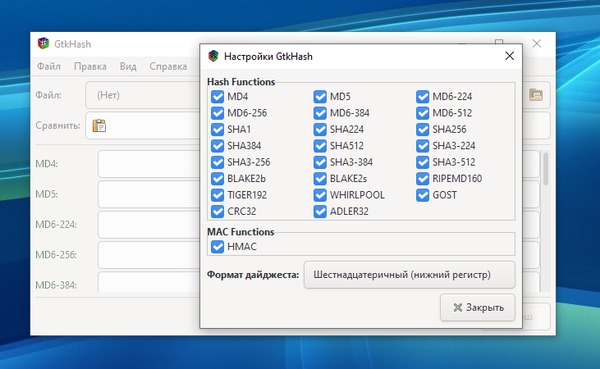Uncheck the SHA256 checkbox
Viewport: 600px width, 369px height.
(x=422, y=129)
